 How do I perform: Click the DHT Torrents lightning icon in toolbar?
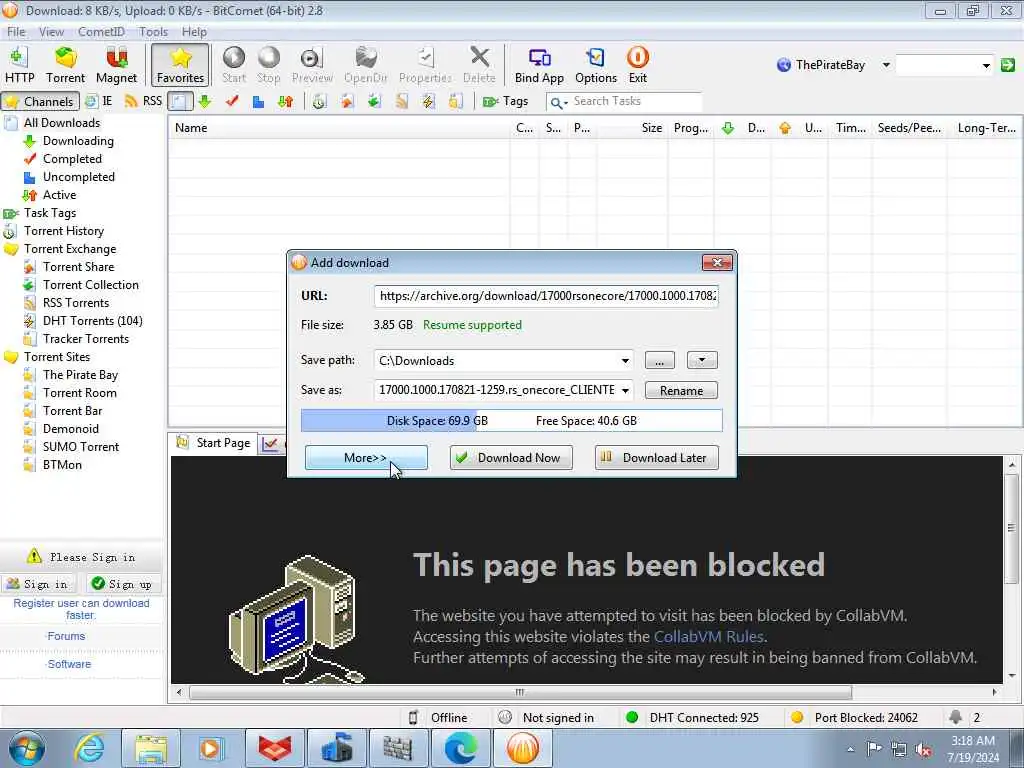click(428, 101)
